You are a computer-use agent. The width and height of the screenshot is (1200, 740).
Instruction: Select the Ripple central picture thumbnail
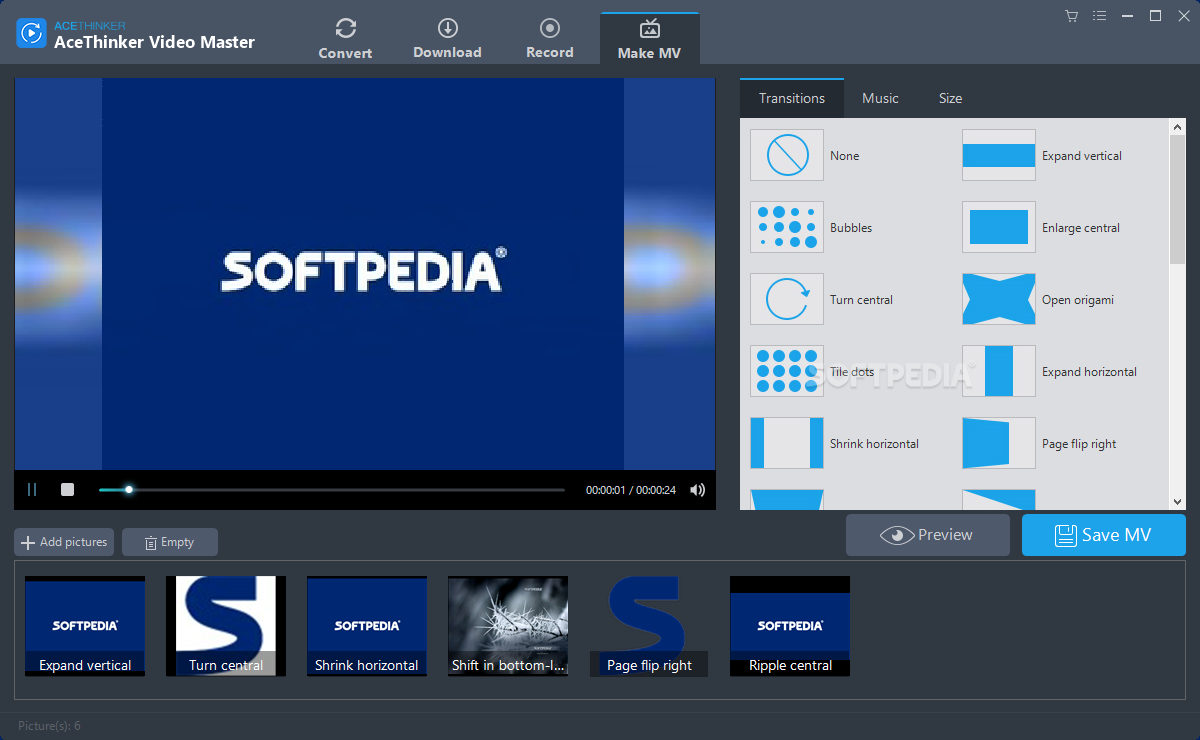(790, 626)
